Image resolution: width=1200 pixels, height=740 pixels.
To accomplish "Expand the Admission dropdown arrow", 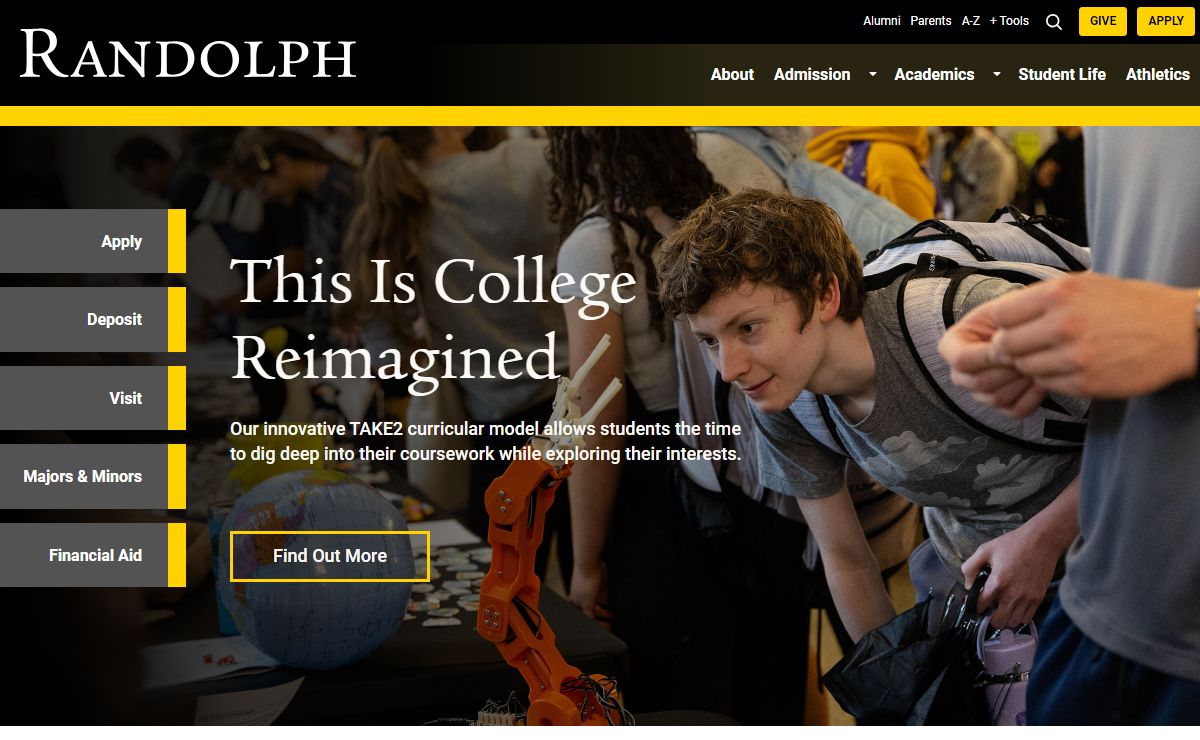I will click(x=872, y=74).
